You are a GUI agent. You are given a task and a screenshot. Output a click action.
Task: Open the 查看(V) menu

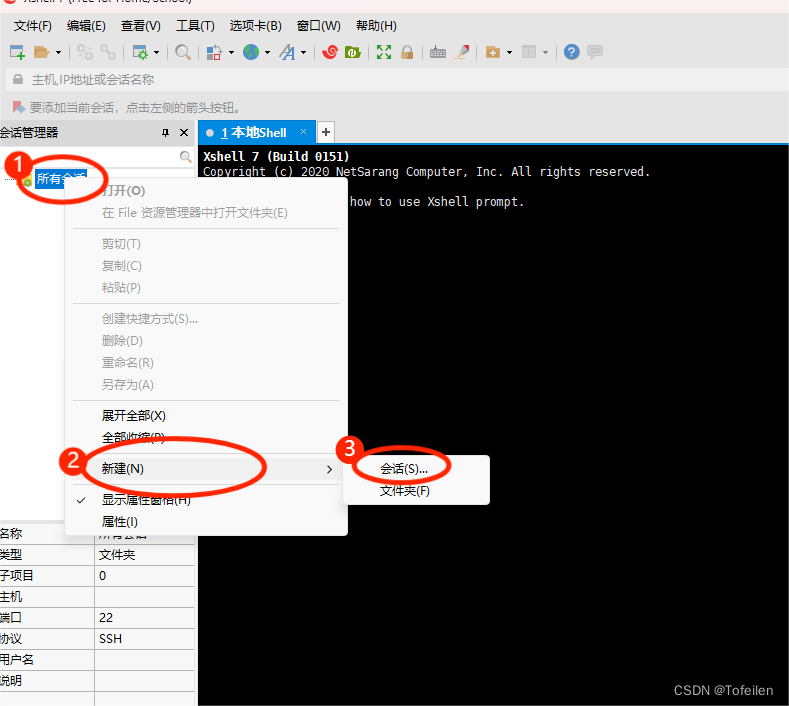coord(141,26)
